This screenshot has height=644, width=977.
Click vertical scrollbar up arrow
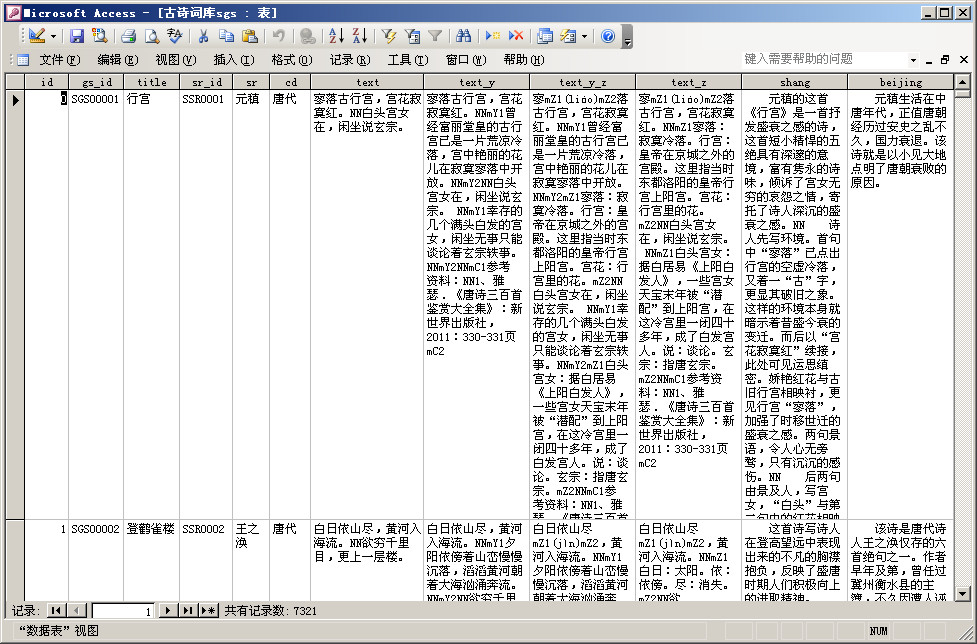click(x=962, y=82)
